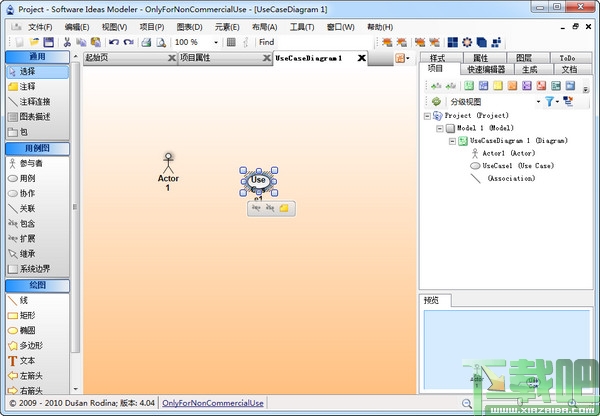The width and height of the screenshot is (600, 416).
Task: Choose the 用例 use case tool
Action: pyautogui.click(x=37, y=178)
